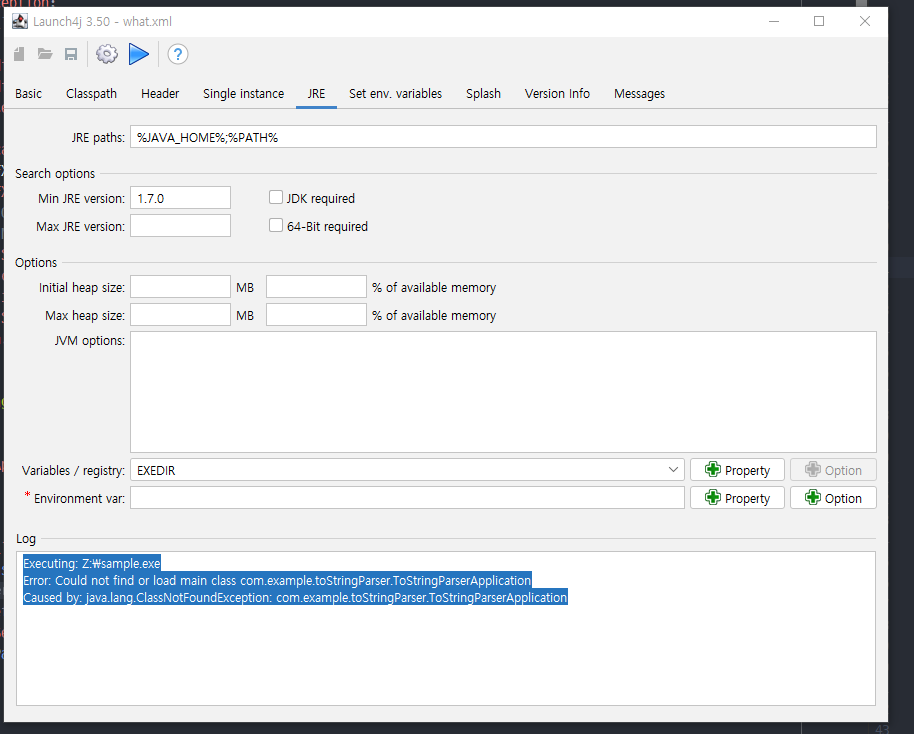This screenshot has height=734, width=914.
Task: Click the 'Error: Could not find or load main class' line
Action: 277,581
